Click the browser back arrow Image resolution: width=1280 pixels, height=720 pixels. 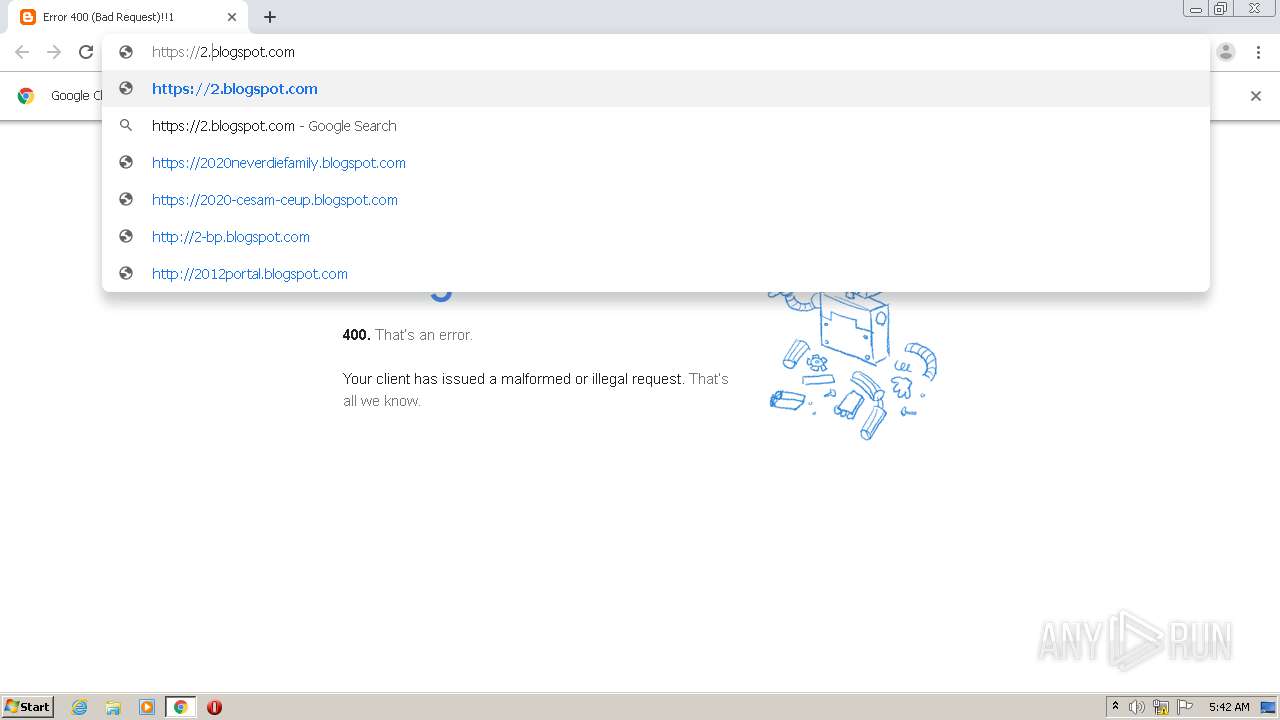(x=22, y=52)
